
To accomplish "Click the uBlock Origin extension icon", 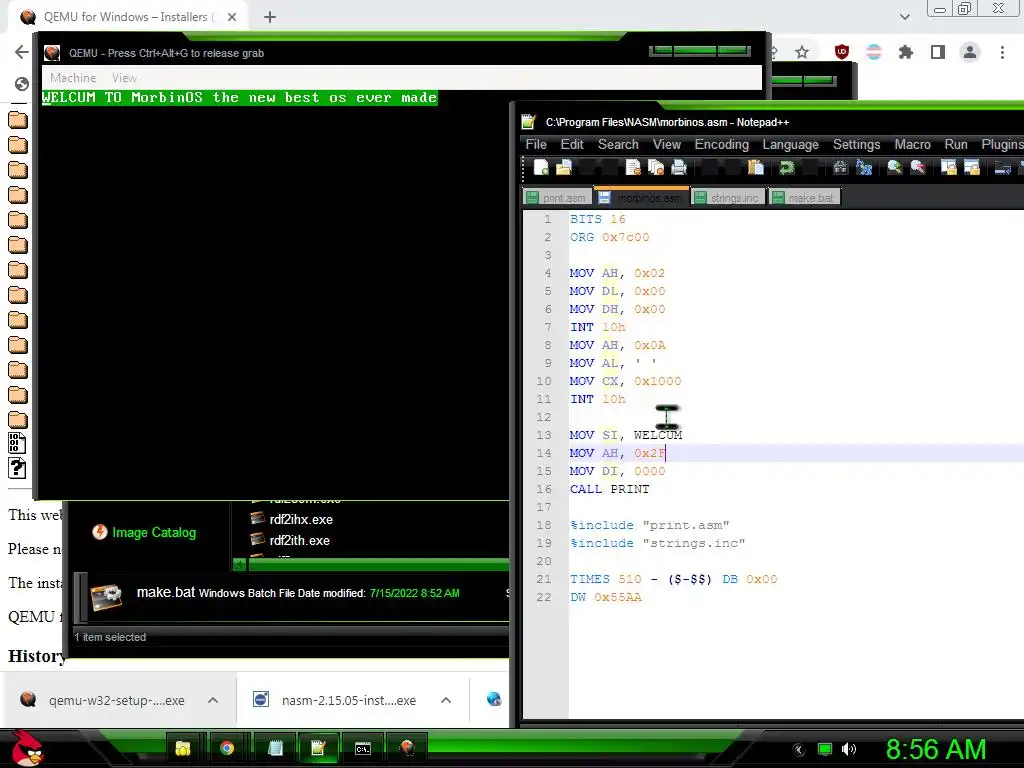I will click(842, 52).
